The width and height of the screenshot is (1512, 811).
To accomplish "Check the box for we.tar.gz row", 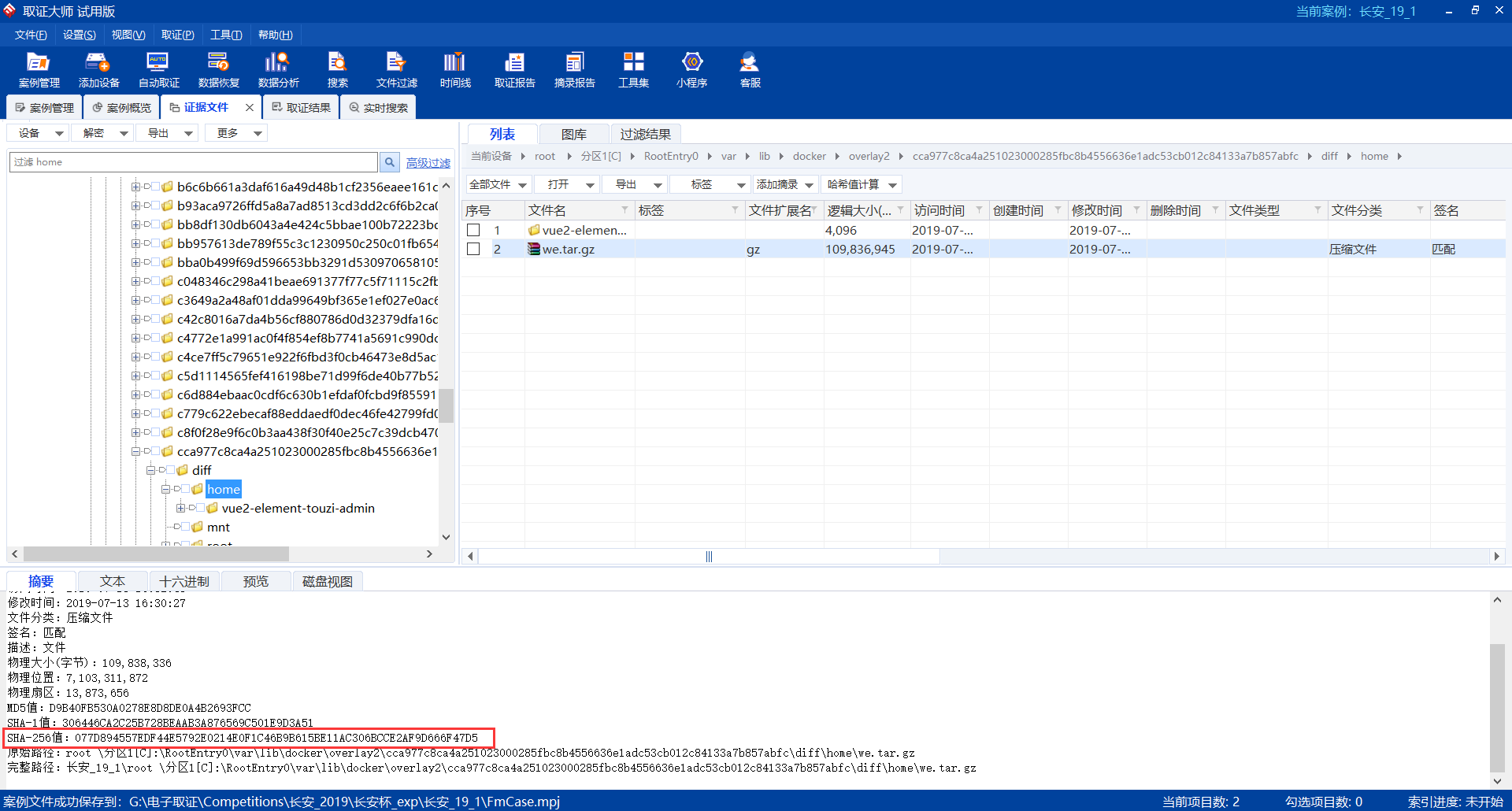I will 473,249.
